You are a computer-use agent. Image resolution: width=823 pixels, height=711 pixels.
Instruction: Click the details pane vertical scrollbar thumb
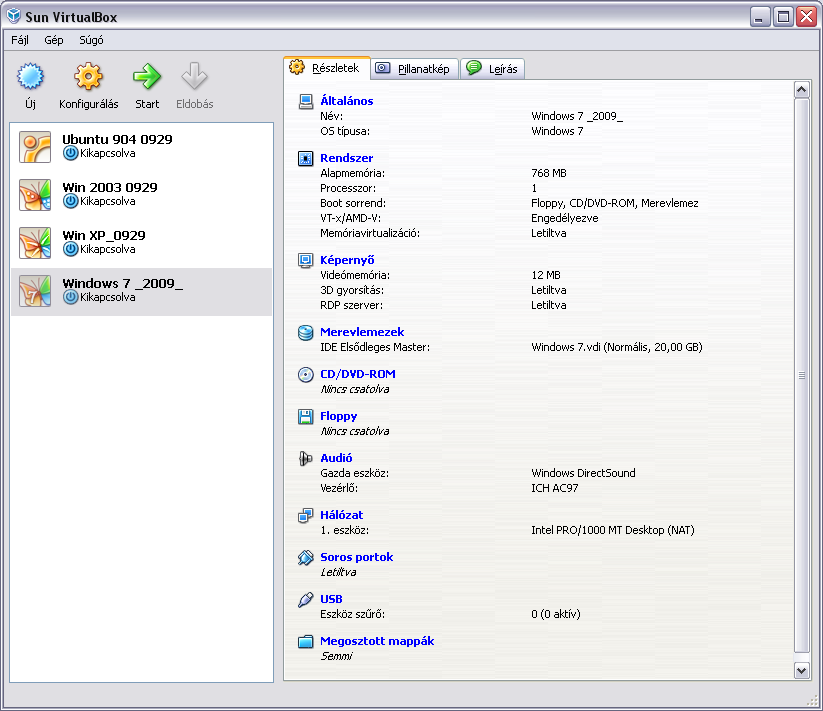[x=801, y=375]
